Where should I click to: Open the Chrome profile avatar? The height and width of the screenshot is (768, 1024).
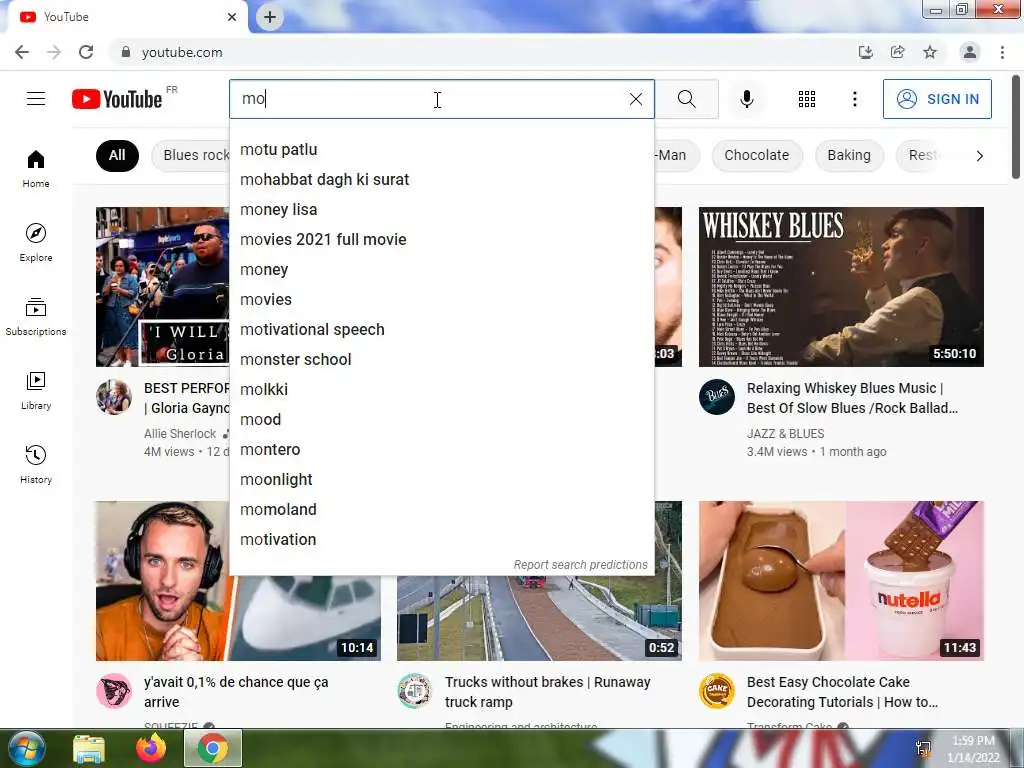coord(970,52)
